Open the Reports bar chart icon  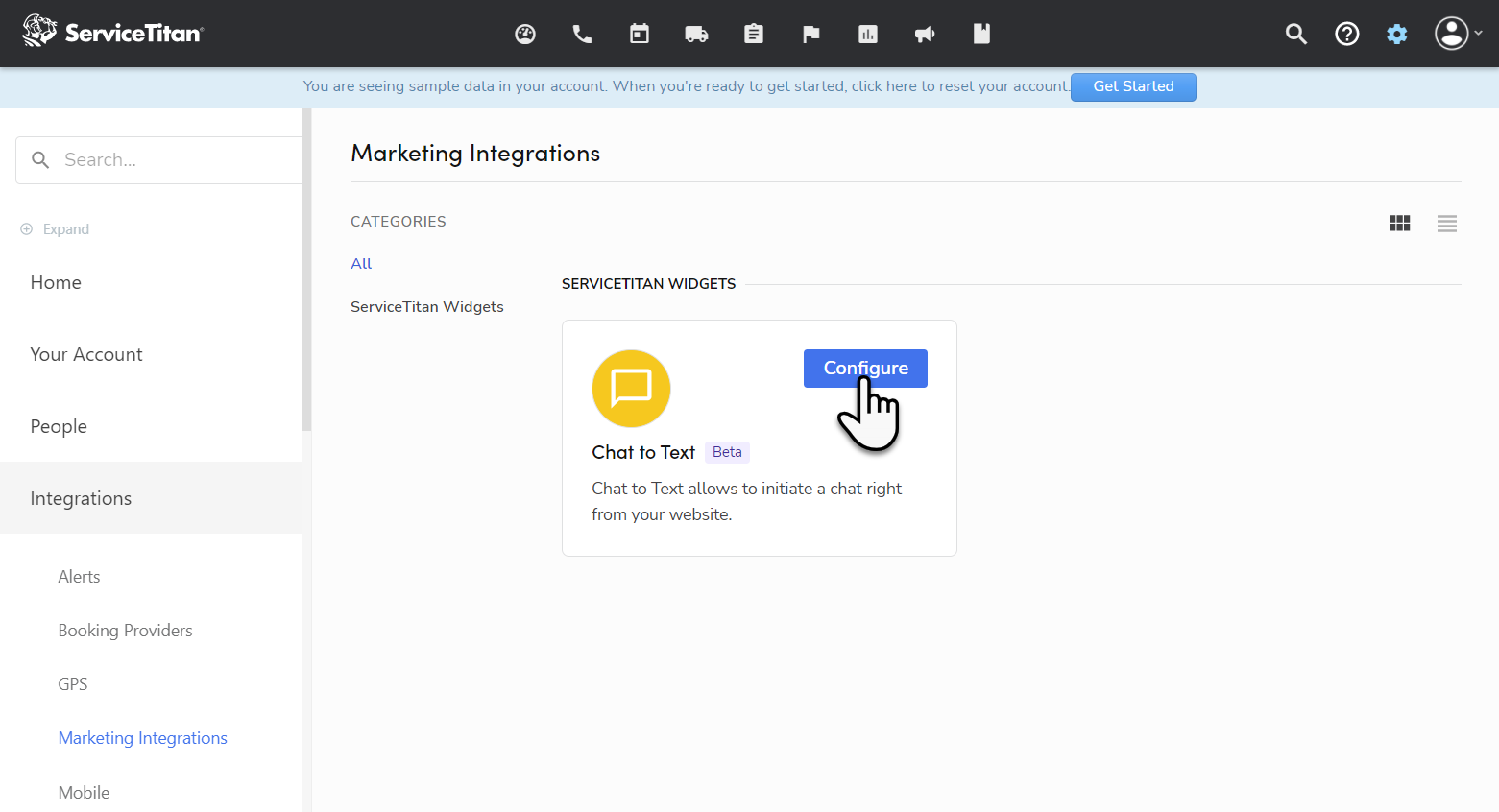coord(868,35)
